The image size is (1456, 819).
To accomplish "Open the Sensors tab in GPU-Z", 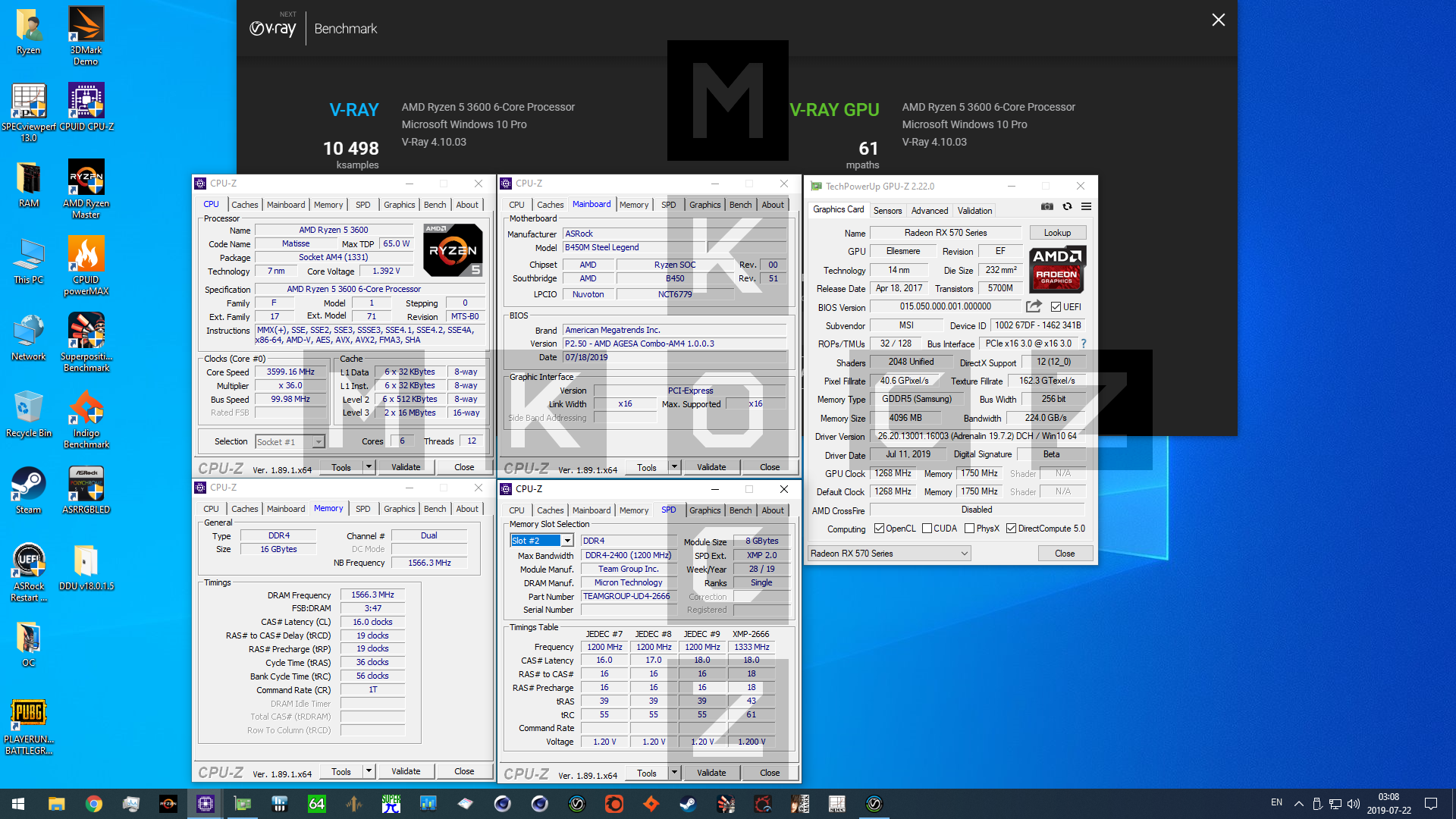I will (x=887, y=211).
